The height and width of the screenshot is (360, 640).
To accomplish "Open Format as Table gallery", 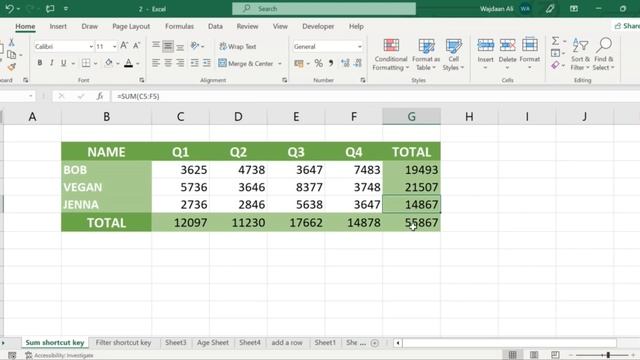I will [x=426, y=55].
